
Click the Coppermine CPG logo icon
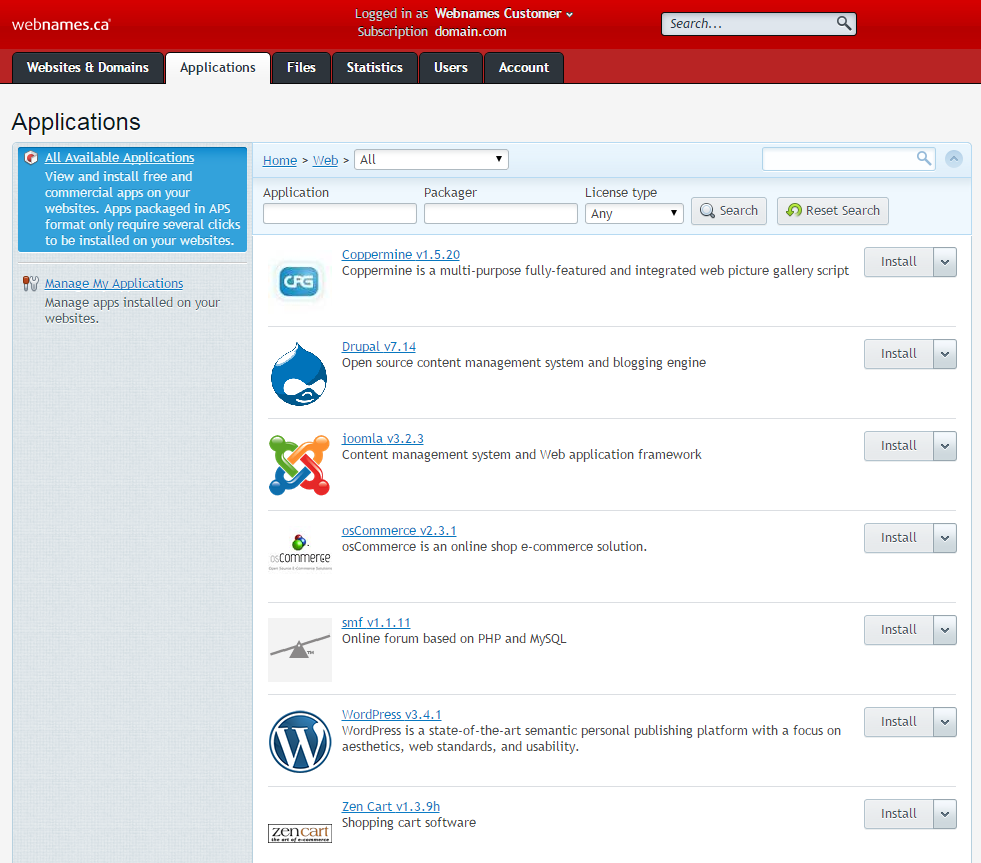click(299, 281)
